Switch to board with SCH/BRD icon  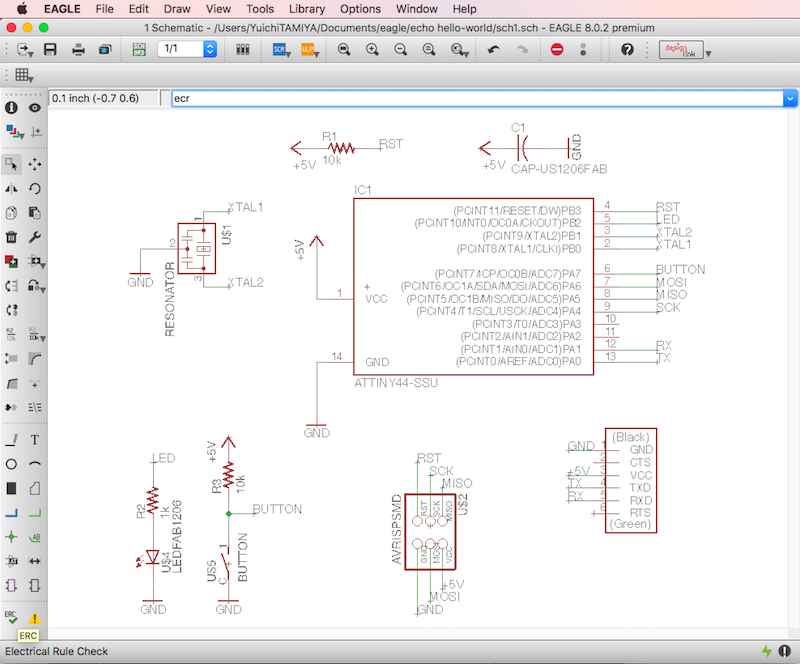(139, 50)
